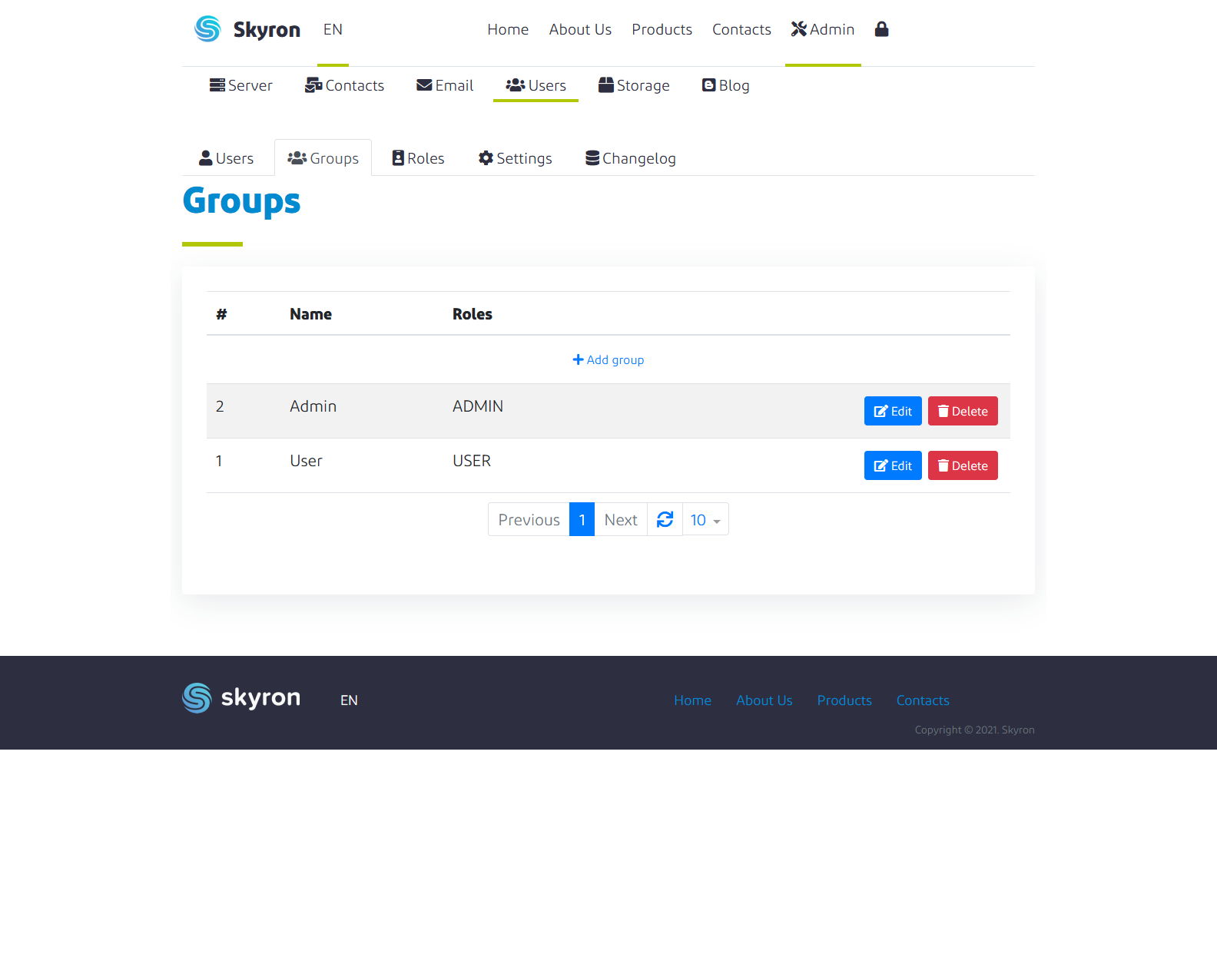
Task: Click the footer Home link
Action: coord(692,700)
